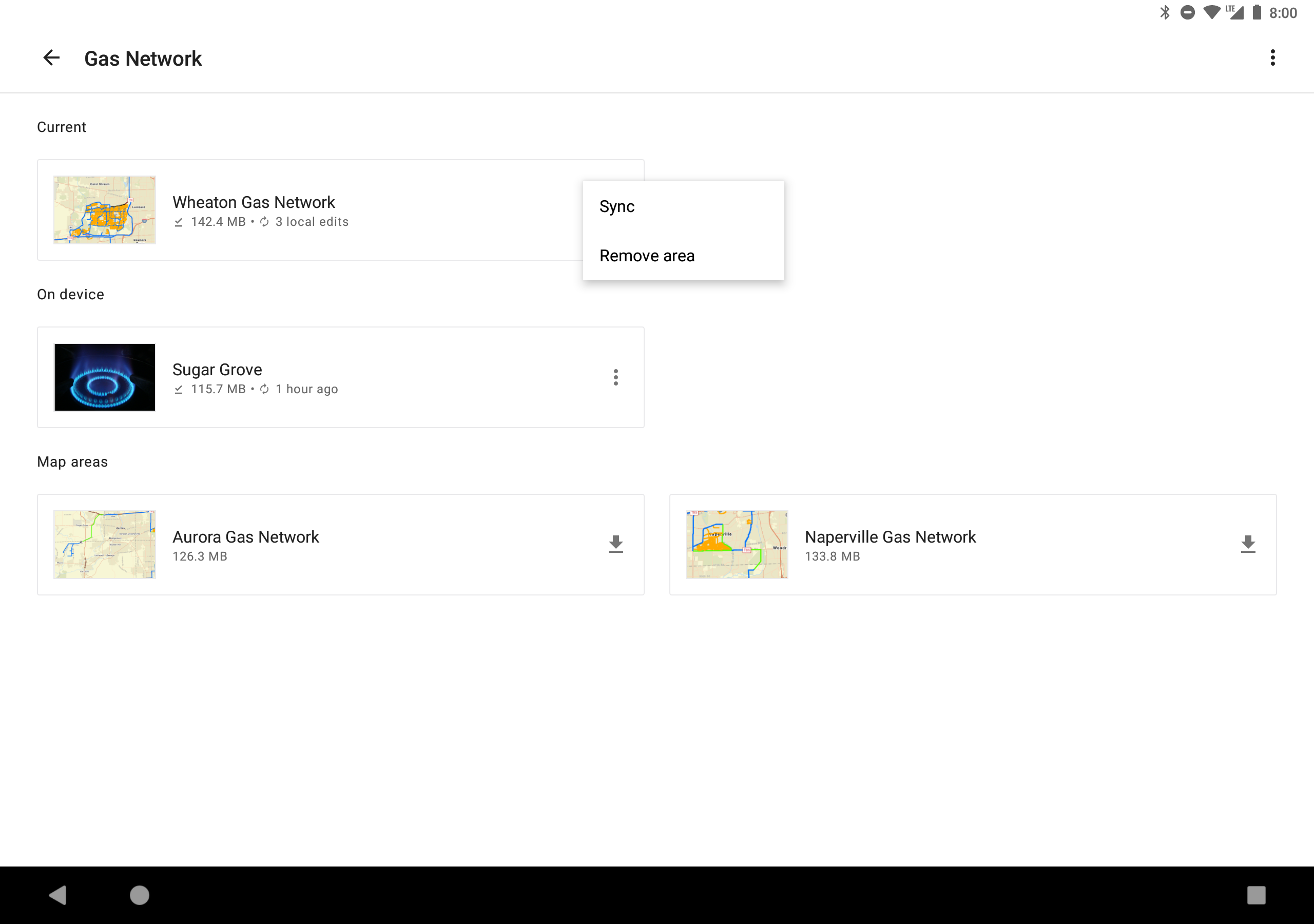Tap the battery status bar icon

point(1257,13)
